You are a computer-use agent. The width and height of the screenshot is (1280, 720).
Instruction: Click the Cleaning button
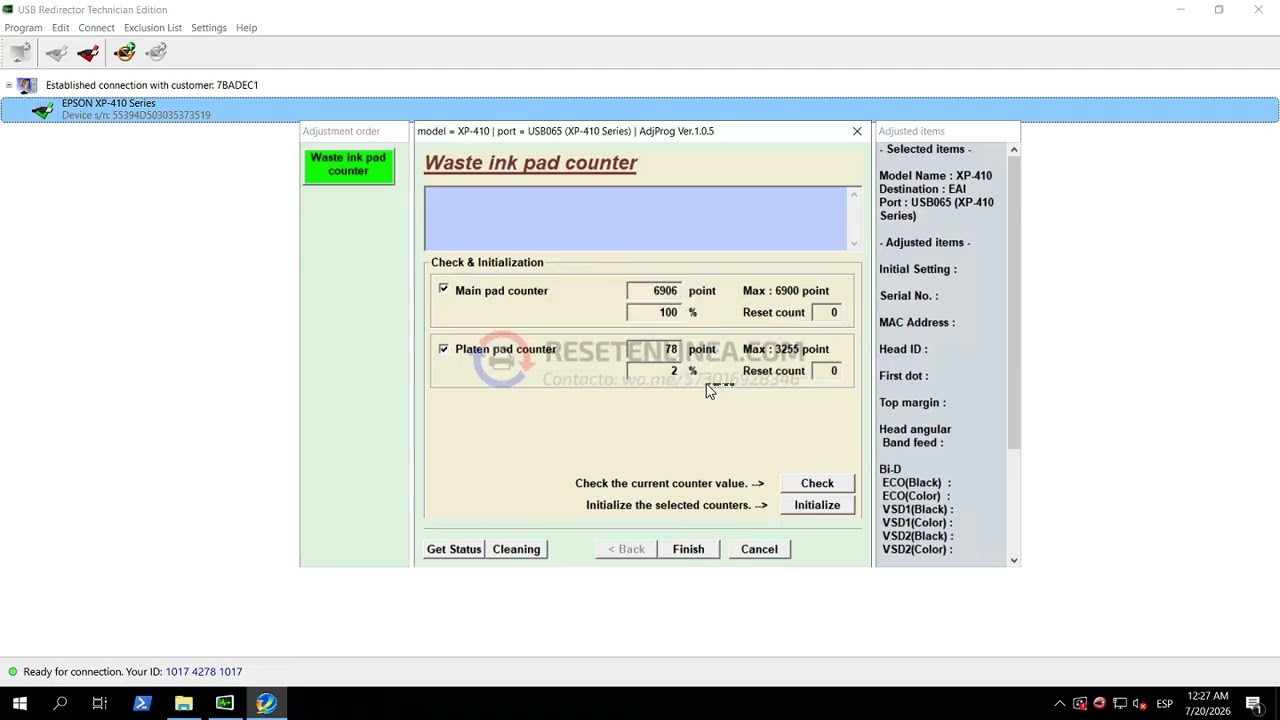[516, 549]
